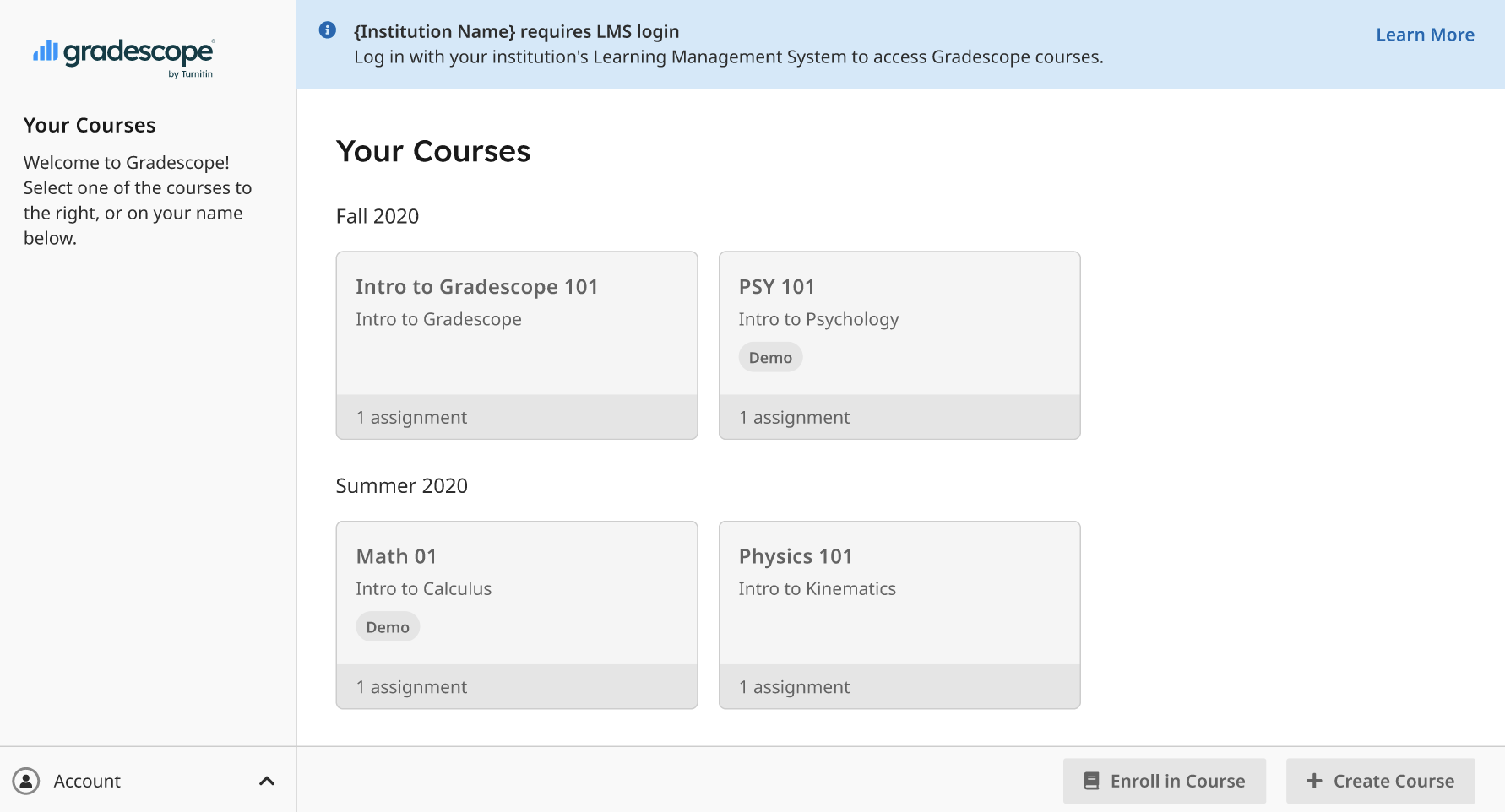
Task: Select the Your Courses sidebar heading
Action: (x=90, y=125)
